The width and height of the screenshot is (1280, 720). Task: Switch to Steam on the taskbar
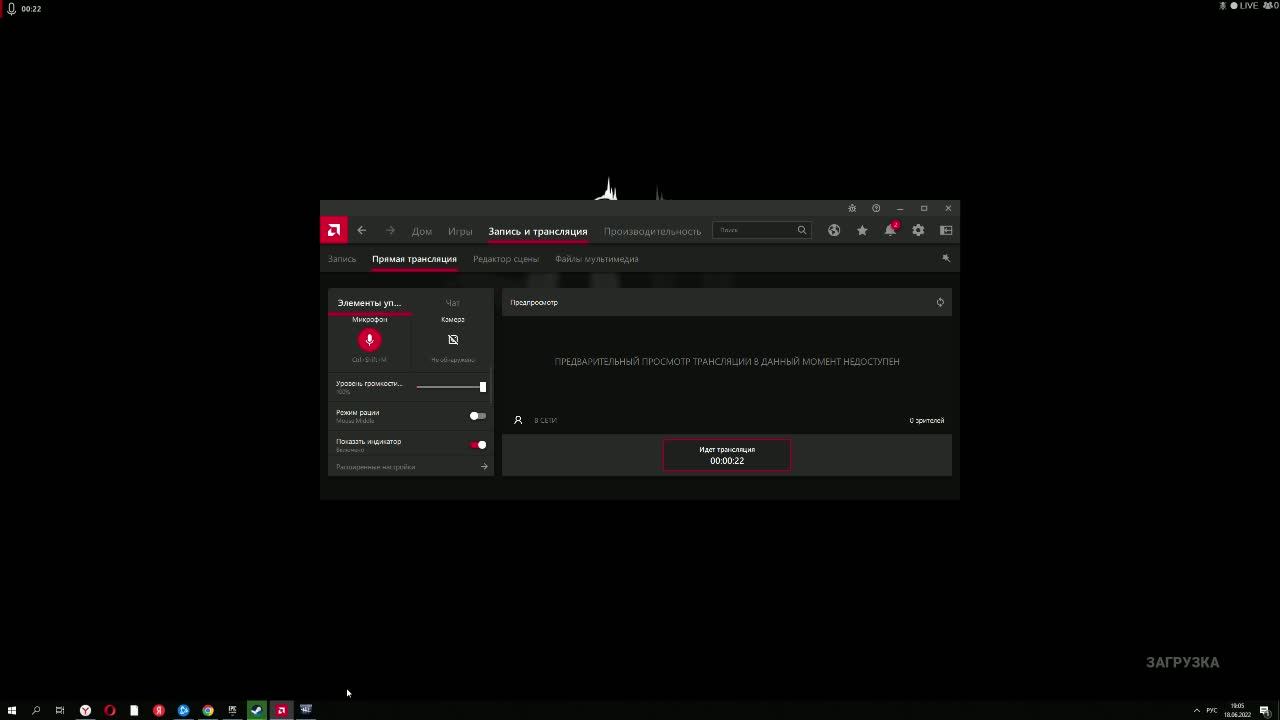pos(257,710)
